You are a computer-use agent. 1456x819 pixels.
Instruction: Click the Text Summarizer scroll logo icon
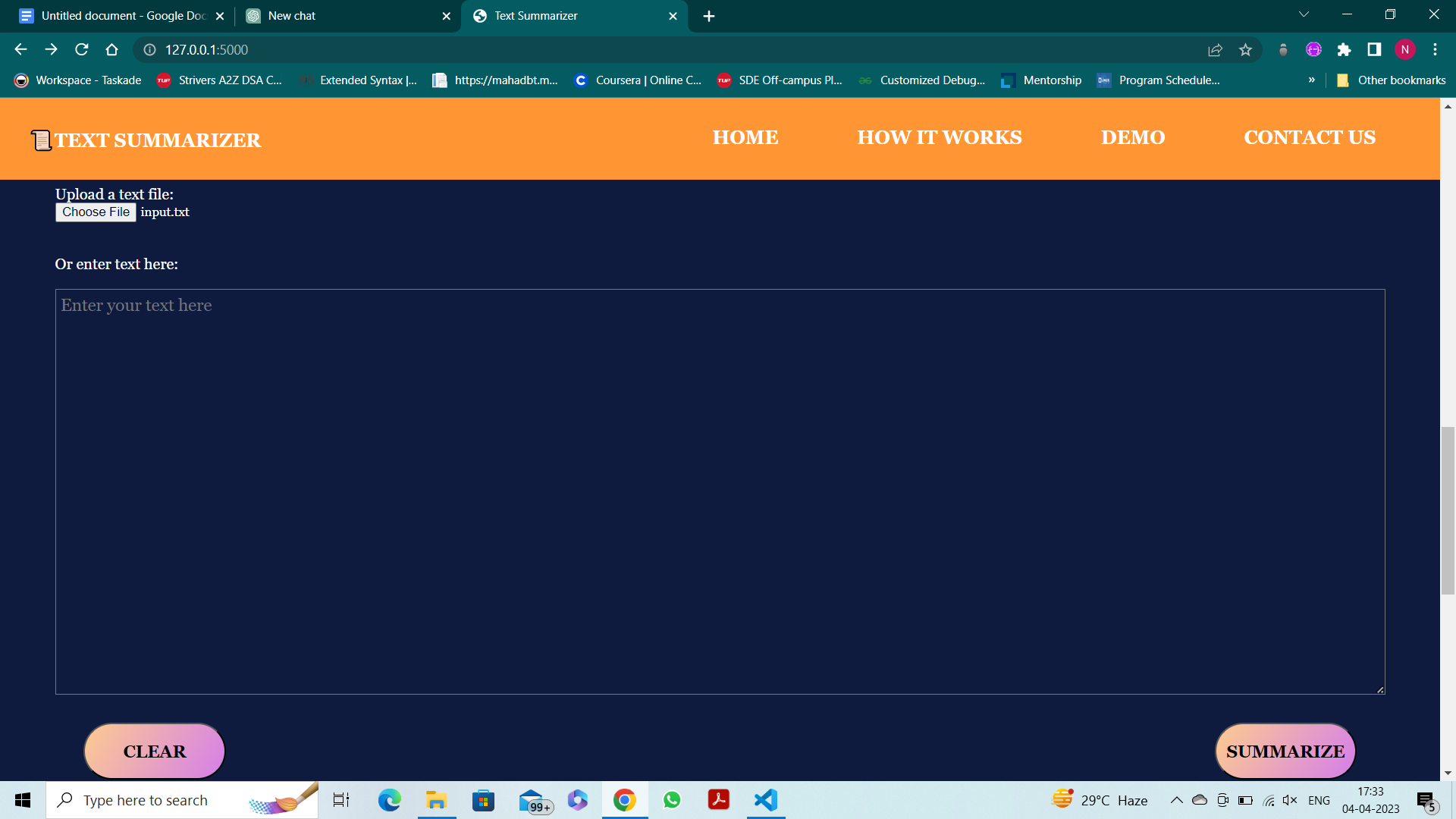pos(41,140)
